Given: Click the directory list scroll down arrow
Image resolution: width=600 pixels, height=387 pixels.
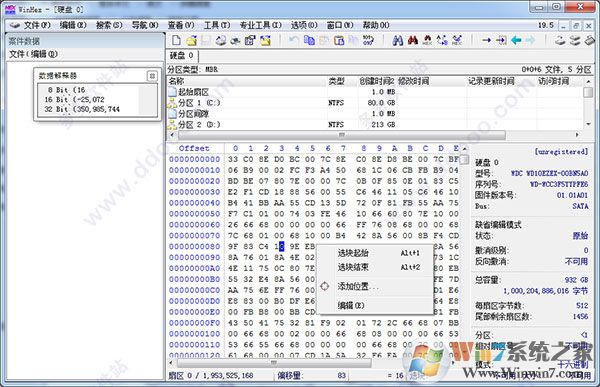Looking at the screenshot, I should [588, 124].
